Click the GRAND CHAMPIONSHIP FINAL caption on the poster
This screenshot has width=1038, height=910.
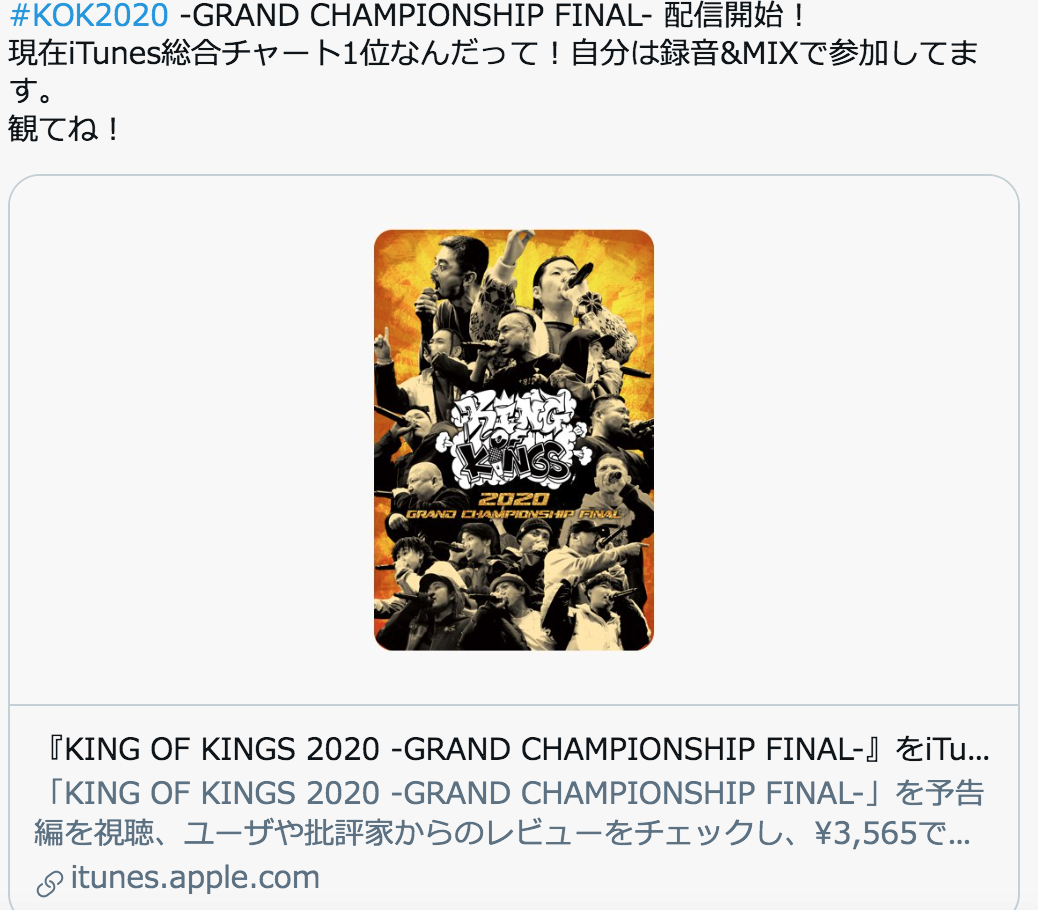[x=514, y=514]
